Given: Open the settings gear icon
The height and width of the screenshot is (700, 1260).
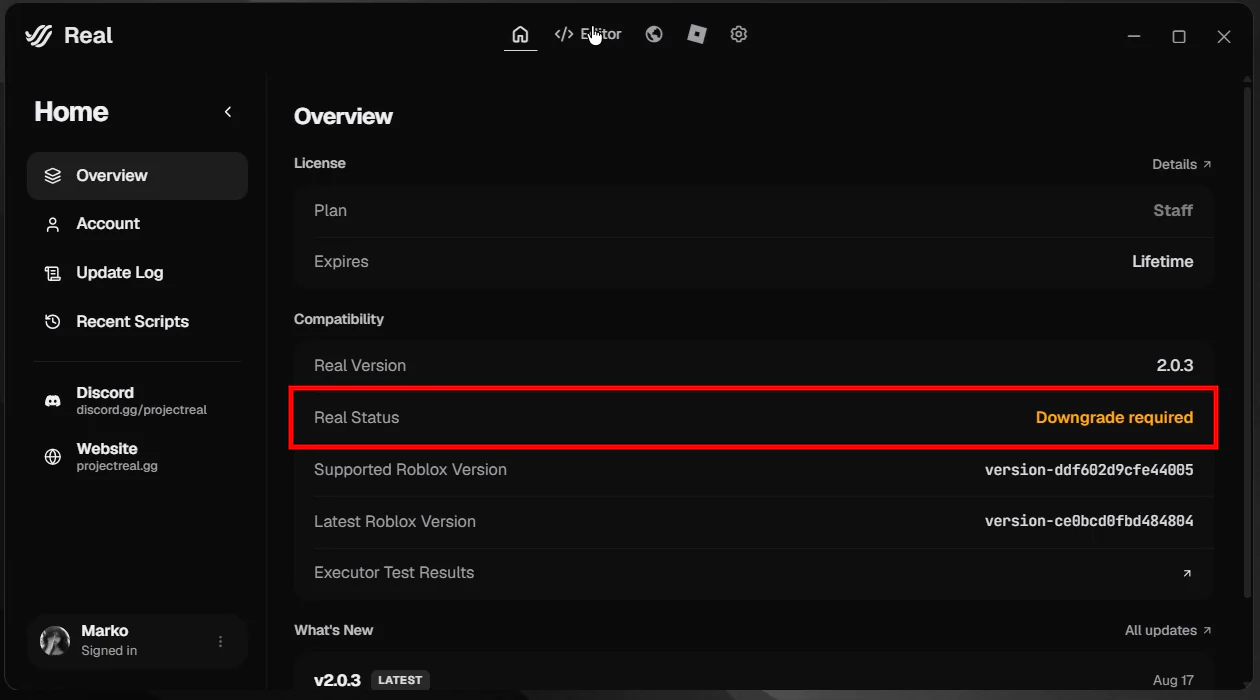Looking at the screenshot, I should tap(739, 34).
